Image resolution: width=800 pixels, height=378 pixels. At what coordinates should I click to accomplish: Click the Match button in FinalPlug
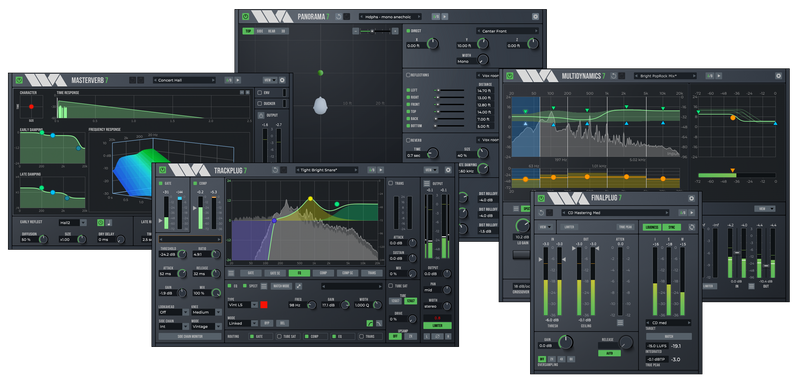coord(668,337)
